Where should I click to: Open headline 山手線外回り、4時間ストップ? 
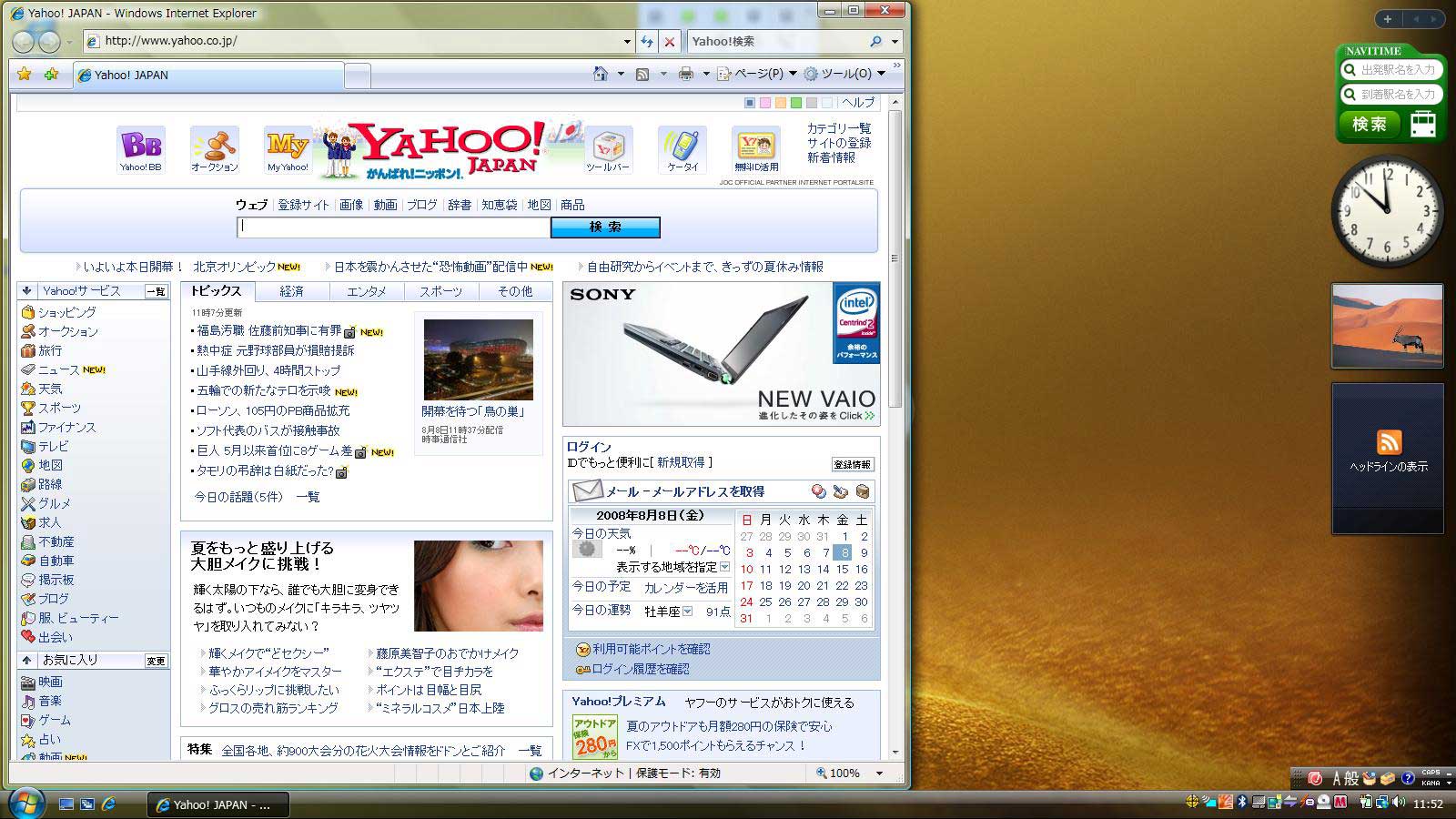[268, 370]
